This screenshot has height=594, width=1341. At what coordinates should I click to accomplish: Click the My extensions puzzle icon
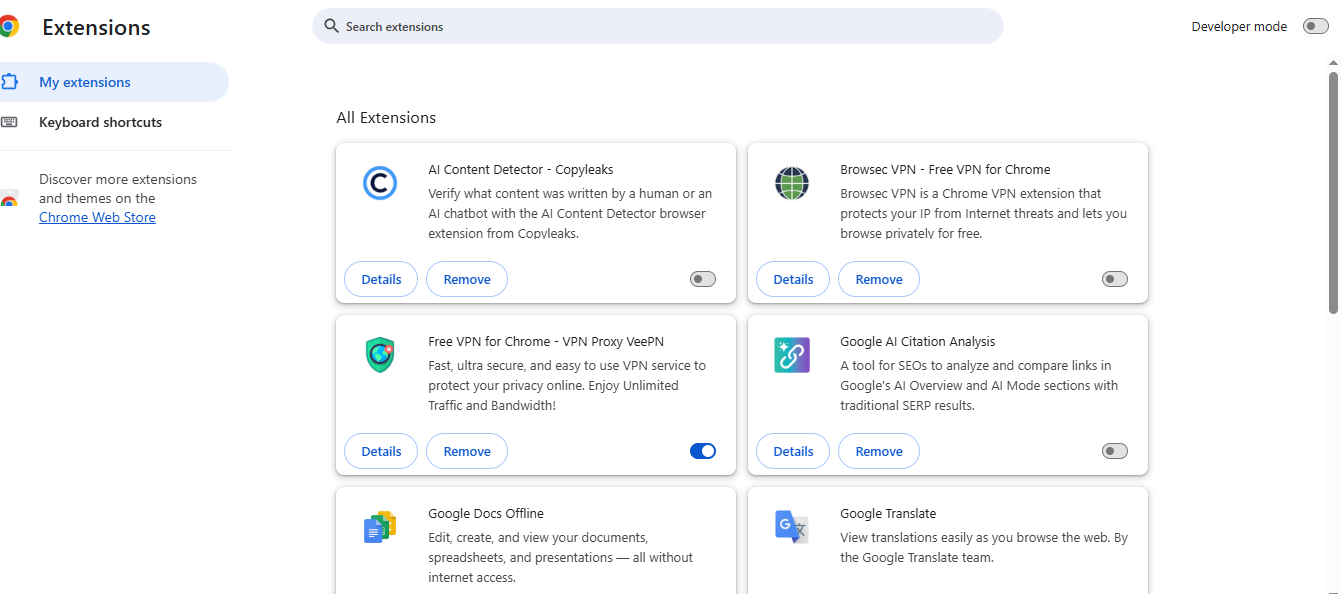pos(9,82)
